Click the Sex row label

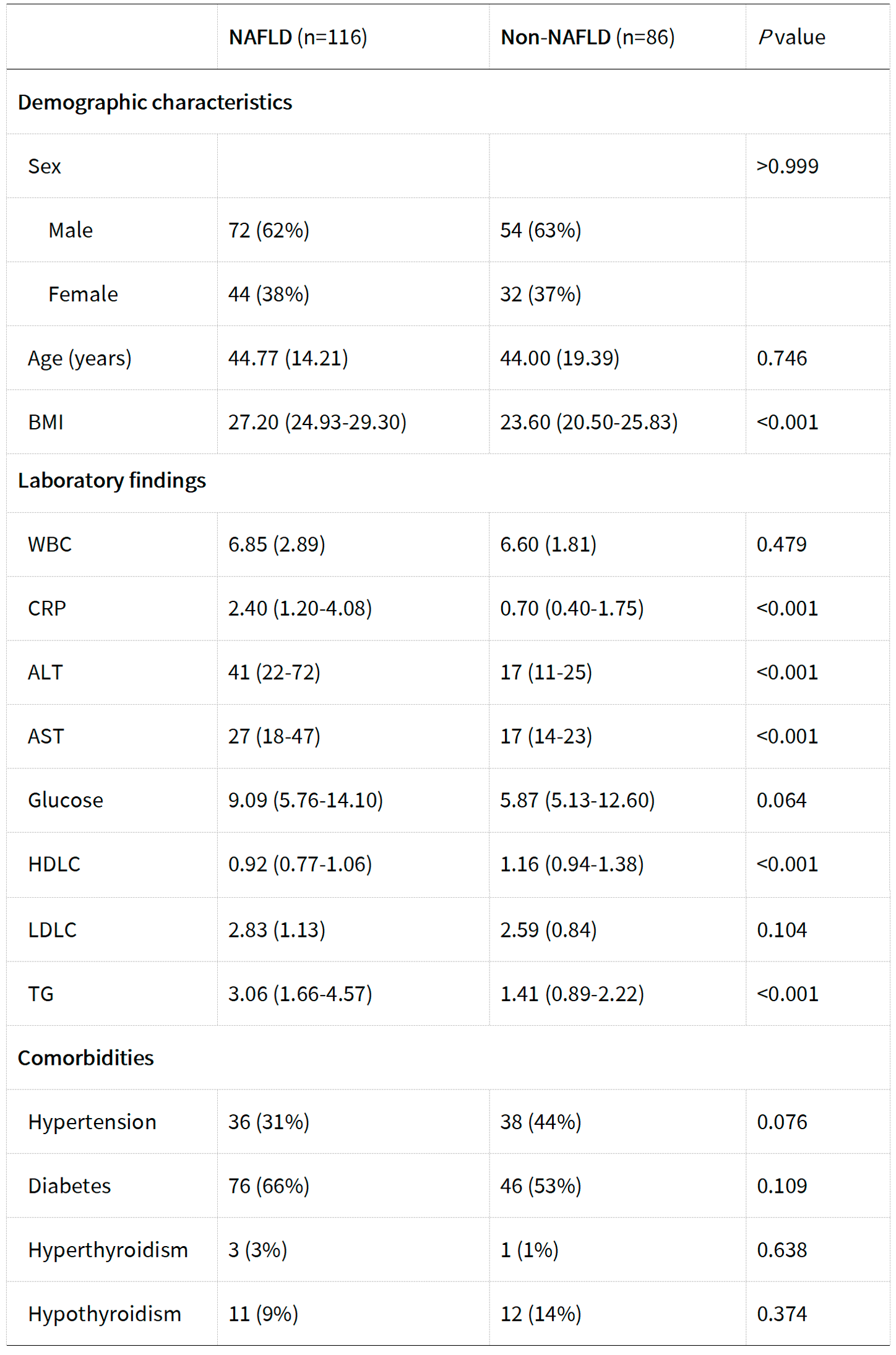pyautogui.click(x=45, y=166)
